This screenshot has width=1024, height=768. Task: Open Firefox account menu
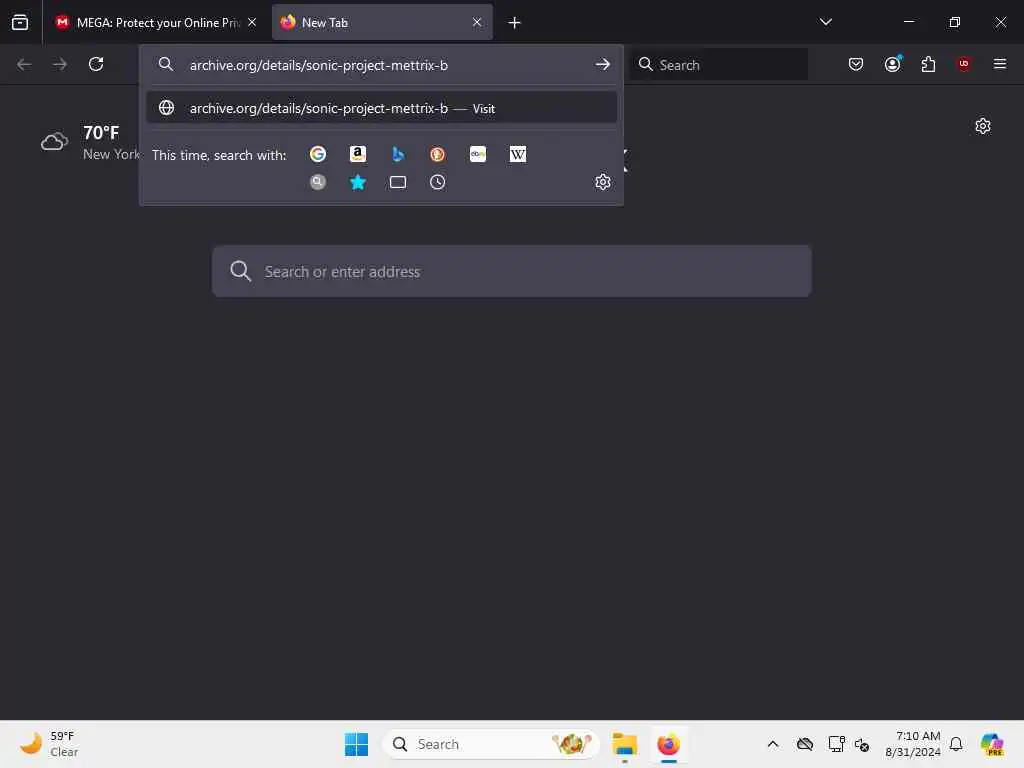pos(893,64)
